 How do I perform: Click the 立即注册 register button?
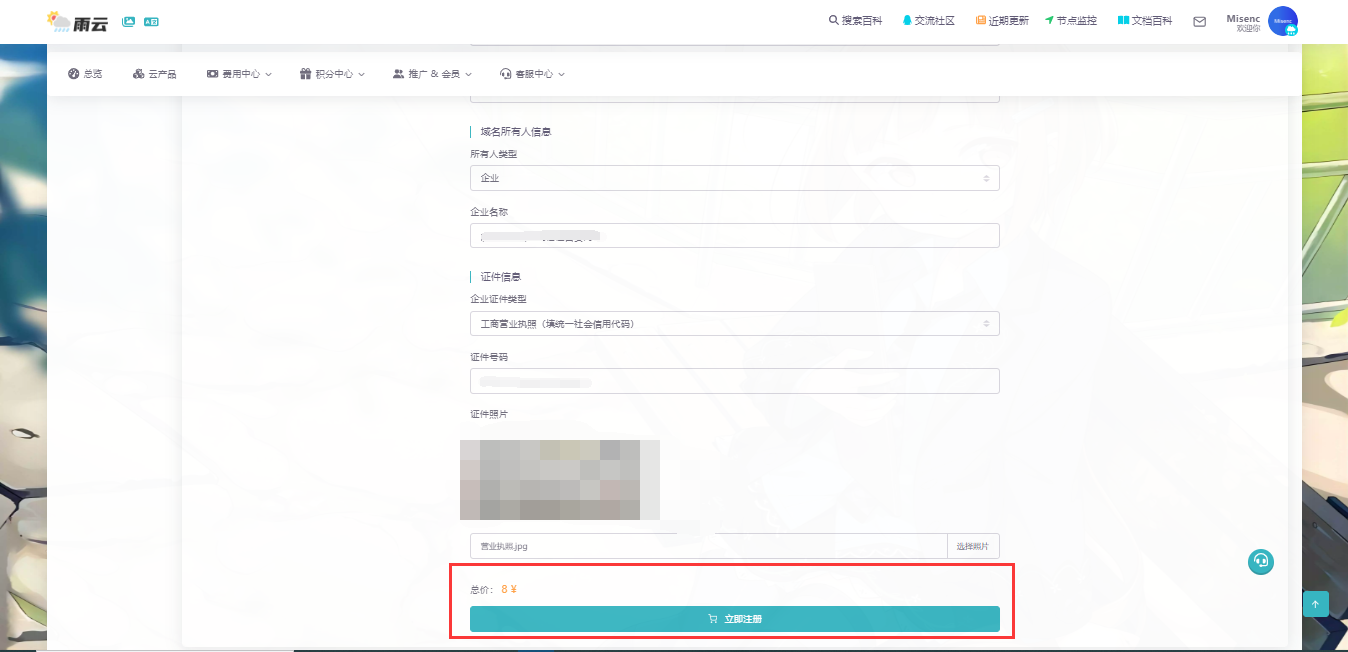coord(734,619)
